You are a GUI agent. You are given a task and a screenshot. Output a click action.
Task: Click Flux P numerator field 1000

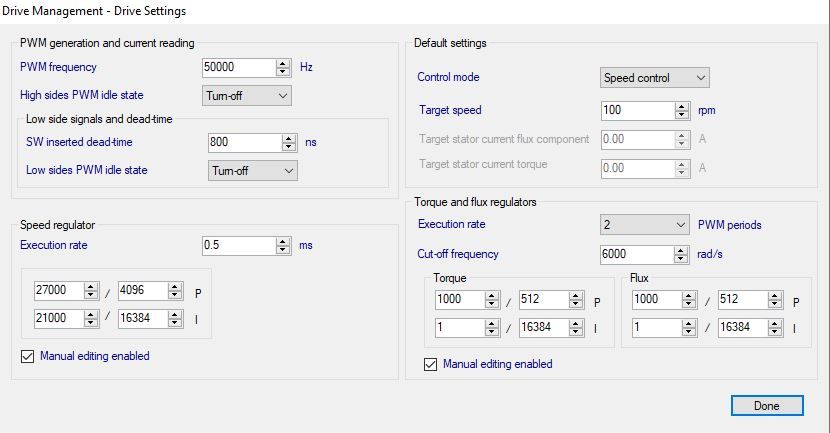[657, 300]
